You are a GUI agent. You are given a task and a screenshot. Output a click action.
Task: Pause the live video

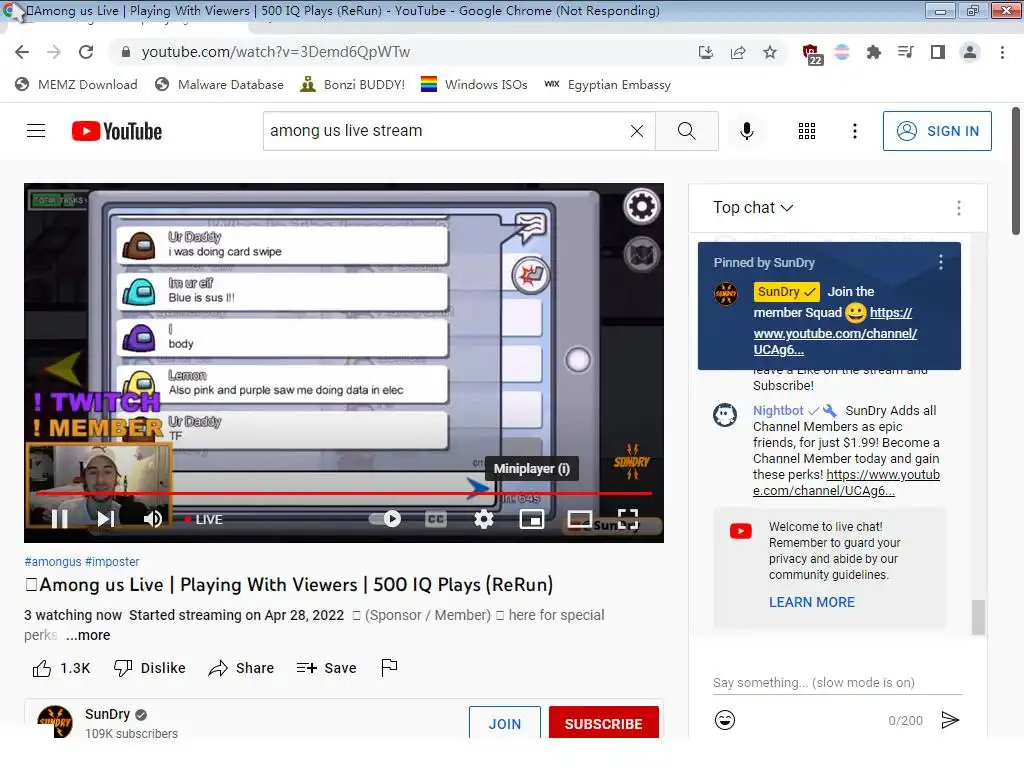[x=59, y=519]
